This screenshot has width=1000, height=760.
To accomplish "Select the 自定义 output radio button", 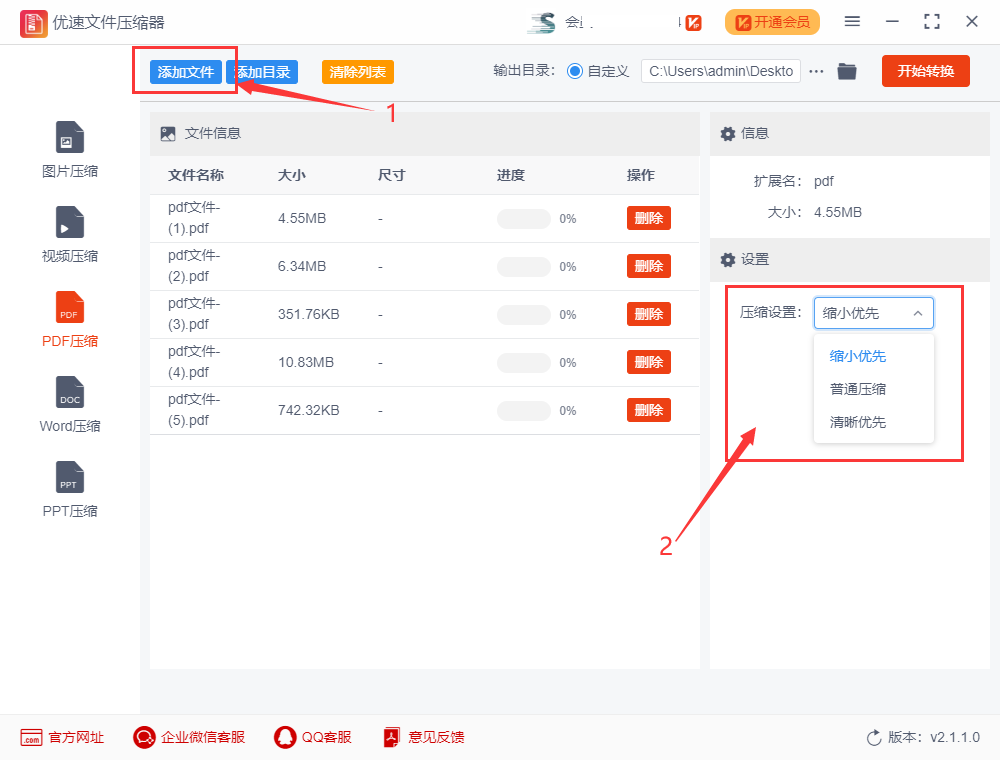I will pos(575,71).
